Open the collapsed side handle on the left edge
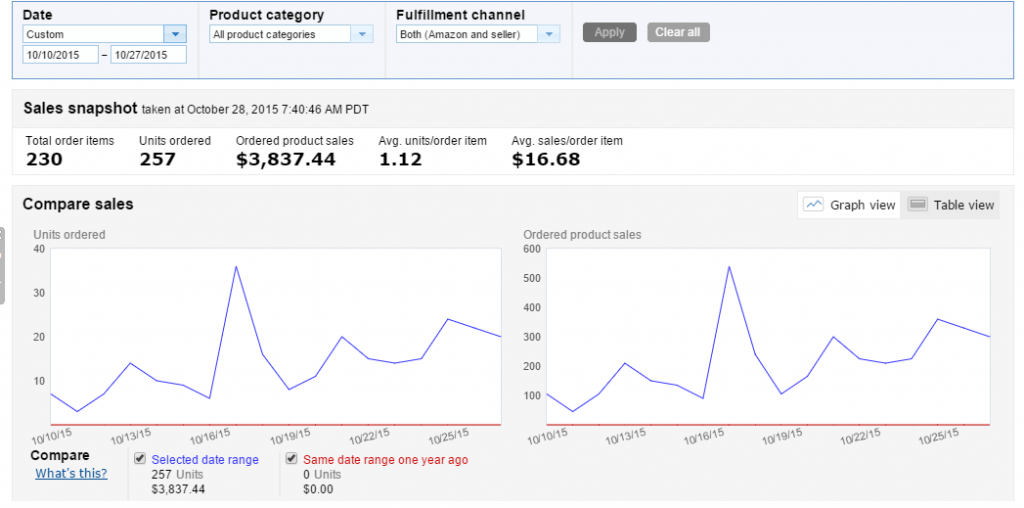The height and width of the screenshot is (508, 1024). pyautogui.click(x=3, y=266)
